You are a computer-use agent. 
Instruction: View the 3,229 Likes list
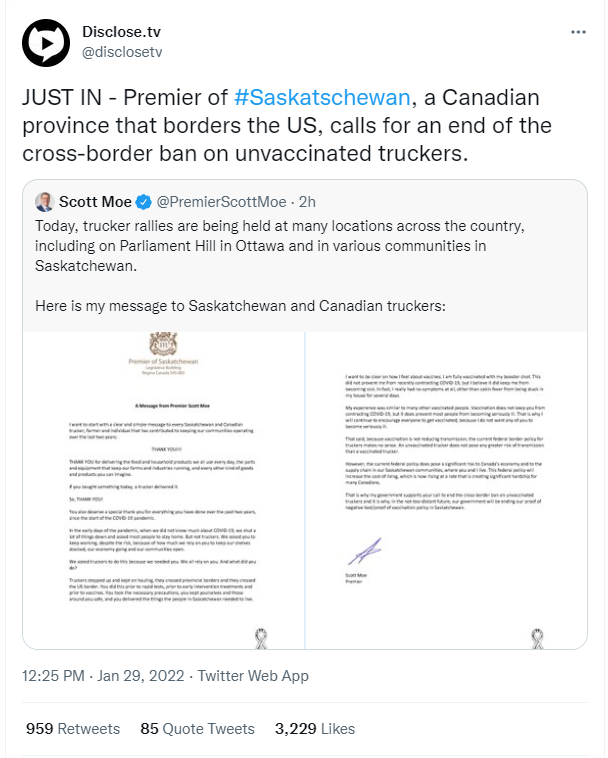[x=315, y=729]
